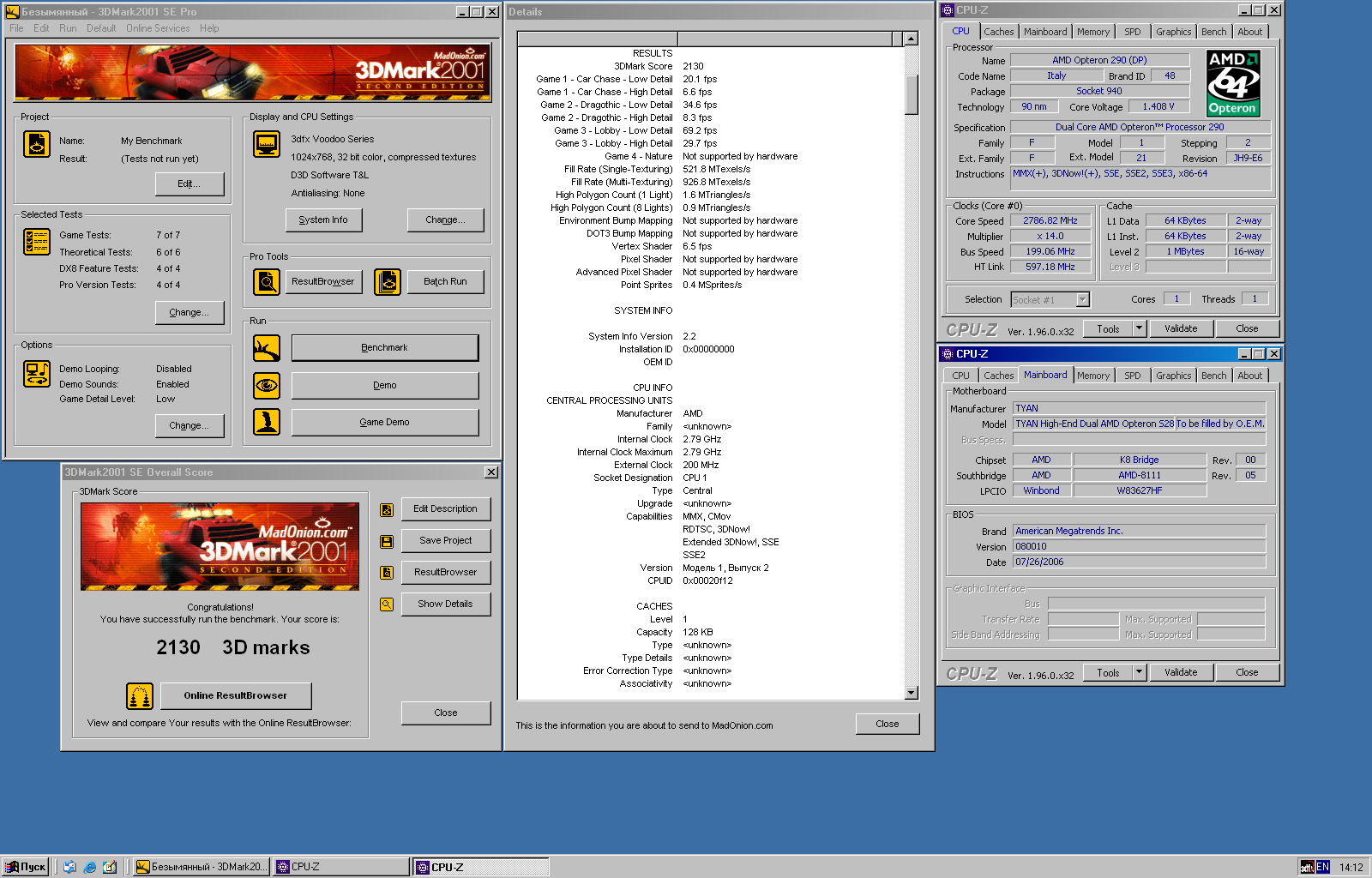Click the Game Demo button
This screenshot has width=1372, height=878.
pos(385,422)
